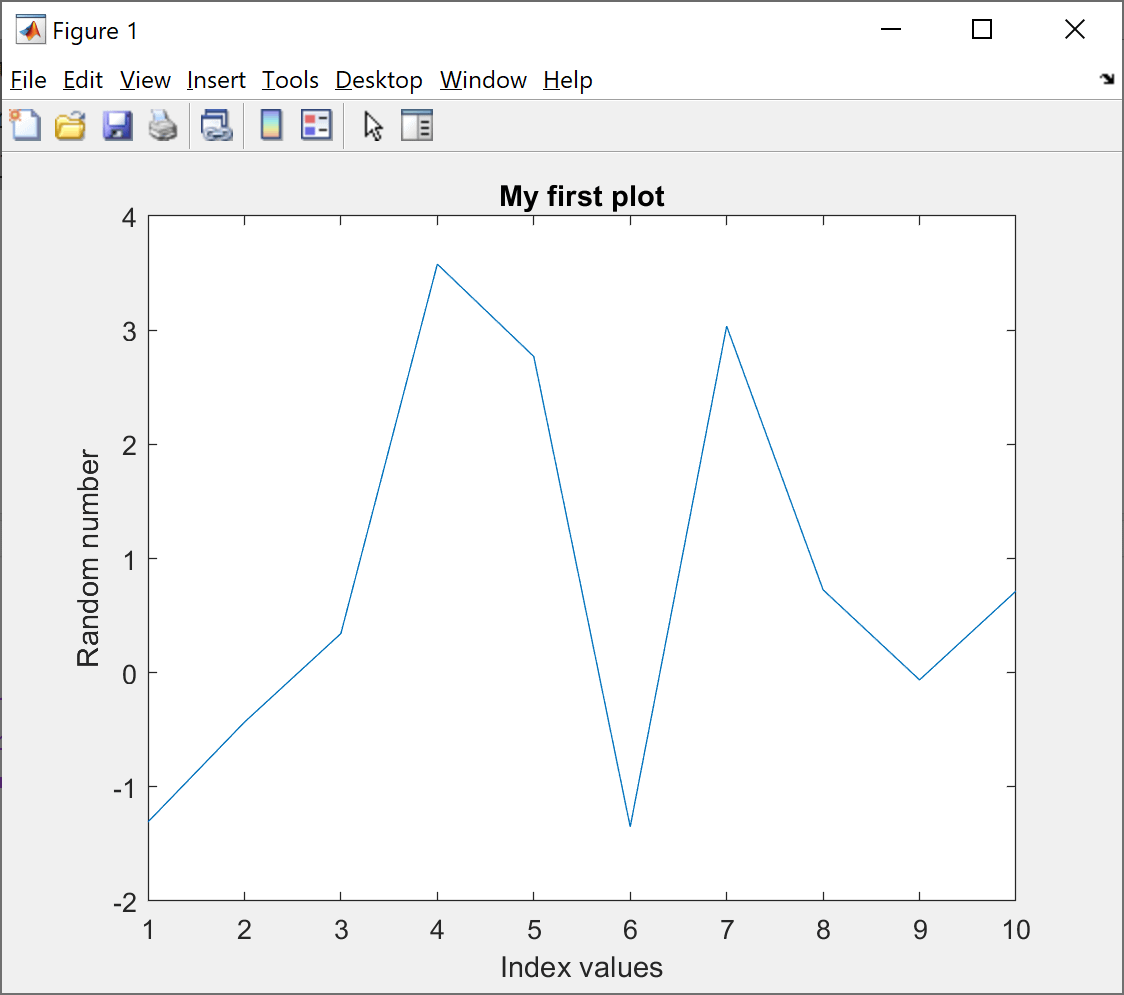The width and height of the screenshot is (1124, 995).
Task: Open the File menu
Action: click(27, 80)
